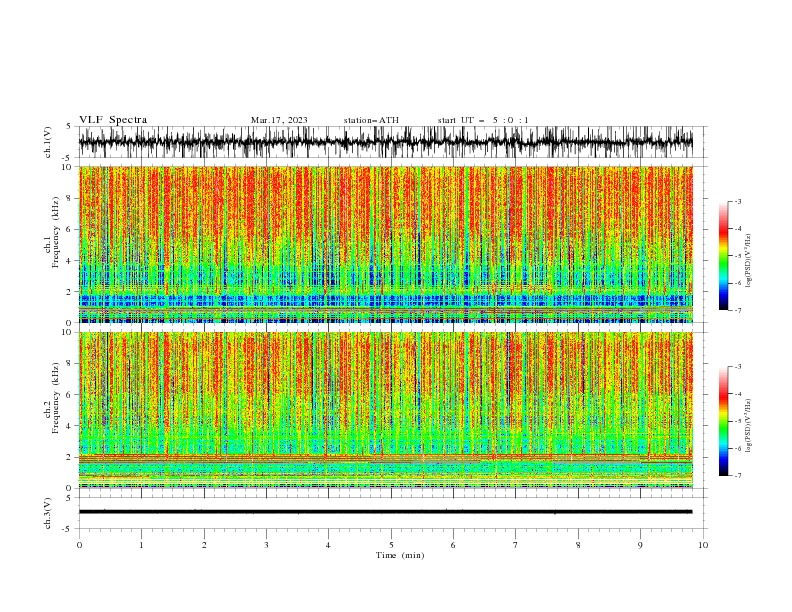Click the 'ch.3(V)' axis label
This screenshot has width=792, height=612.
[48, 513]
